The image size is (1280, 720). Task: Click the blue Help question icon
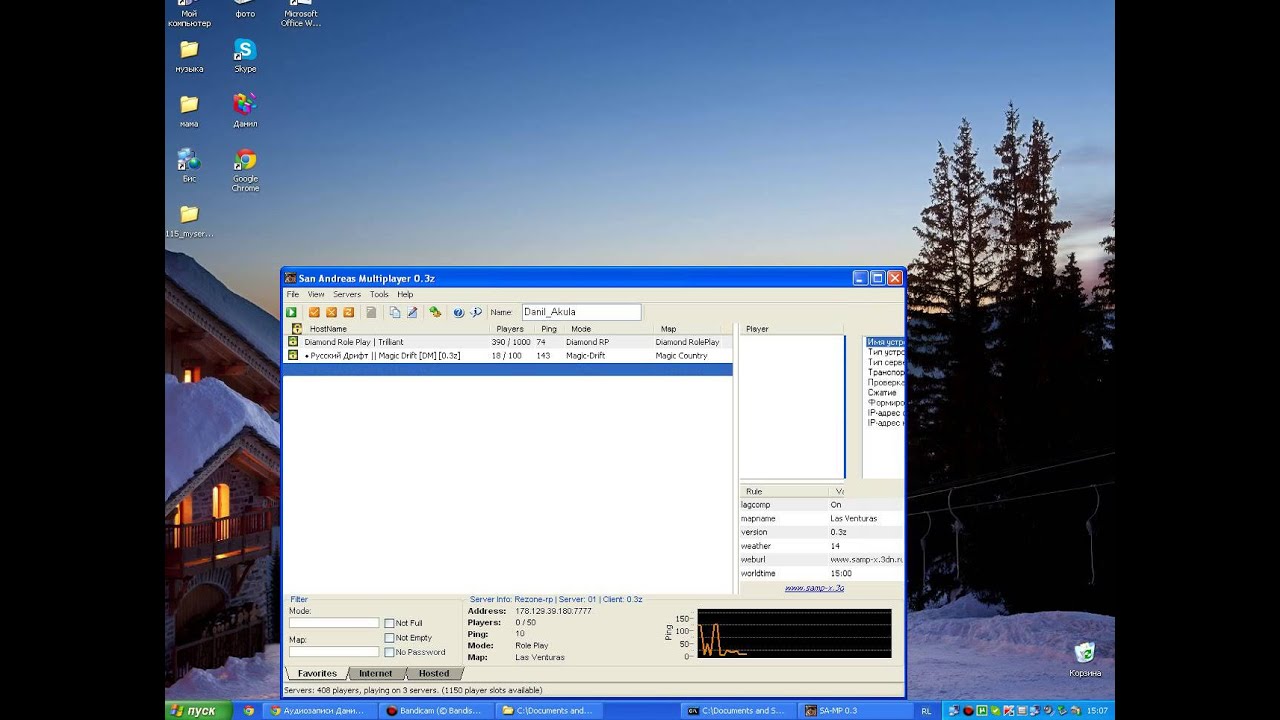pyautogui.click(x=458, y=312)
